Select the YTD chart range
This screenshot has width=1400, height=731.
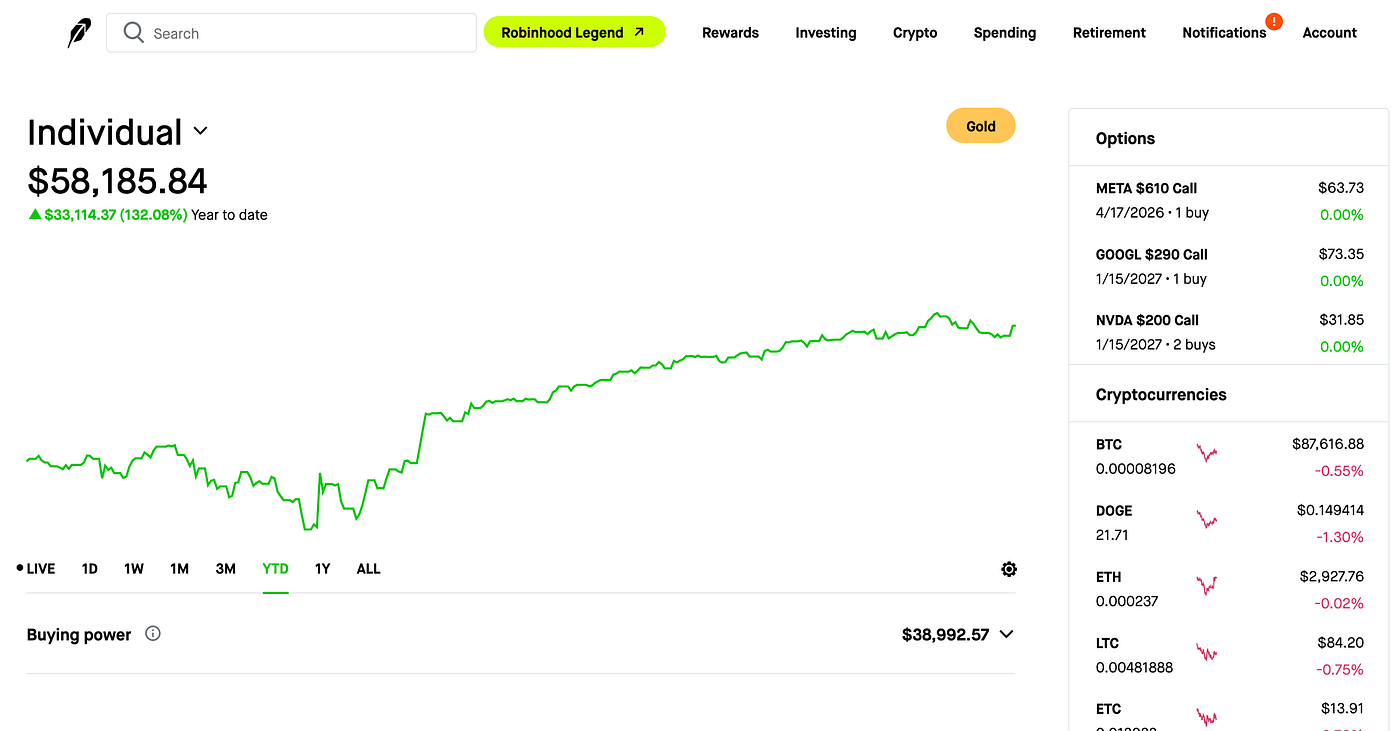click(275, 569)
